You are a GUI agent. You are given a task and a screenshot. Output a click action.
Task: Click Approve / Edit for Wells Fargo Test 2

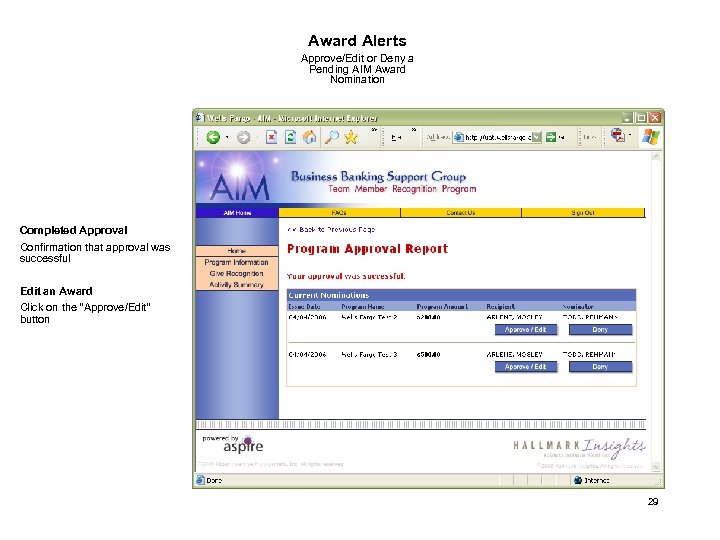click(x=526, y=329)
